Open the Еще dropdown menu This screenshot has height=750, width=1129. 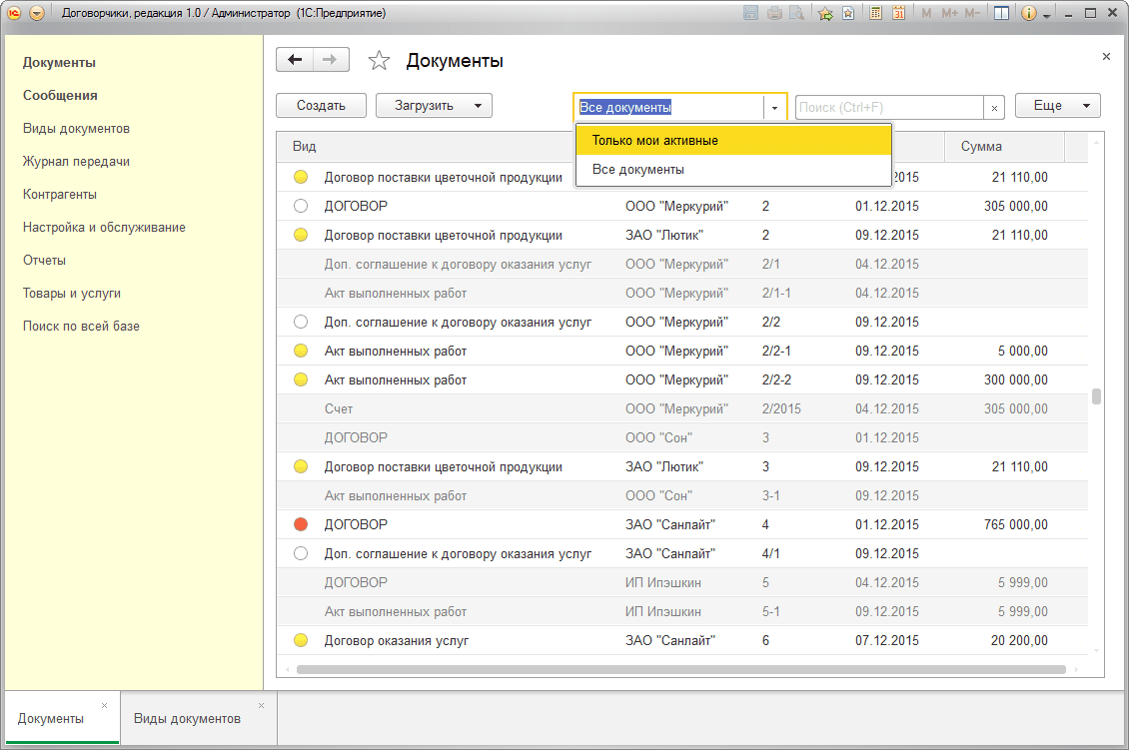pyautogui.click(x=1057, y=106)
